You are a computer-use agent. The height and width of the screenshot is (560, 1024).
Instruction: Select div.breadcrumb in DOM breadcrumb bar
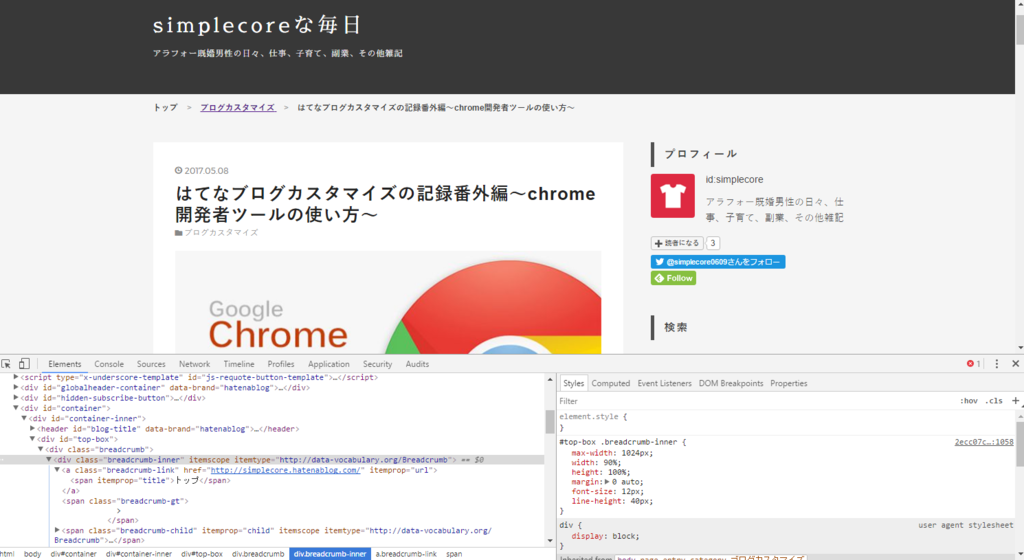pyautogui.click(x=258, y=553)
